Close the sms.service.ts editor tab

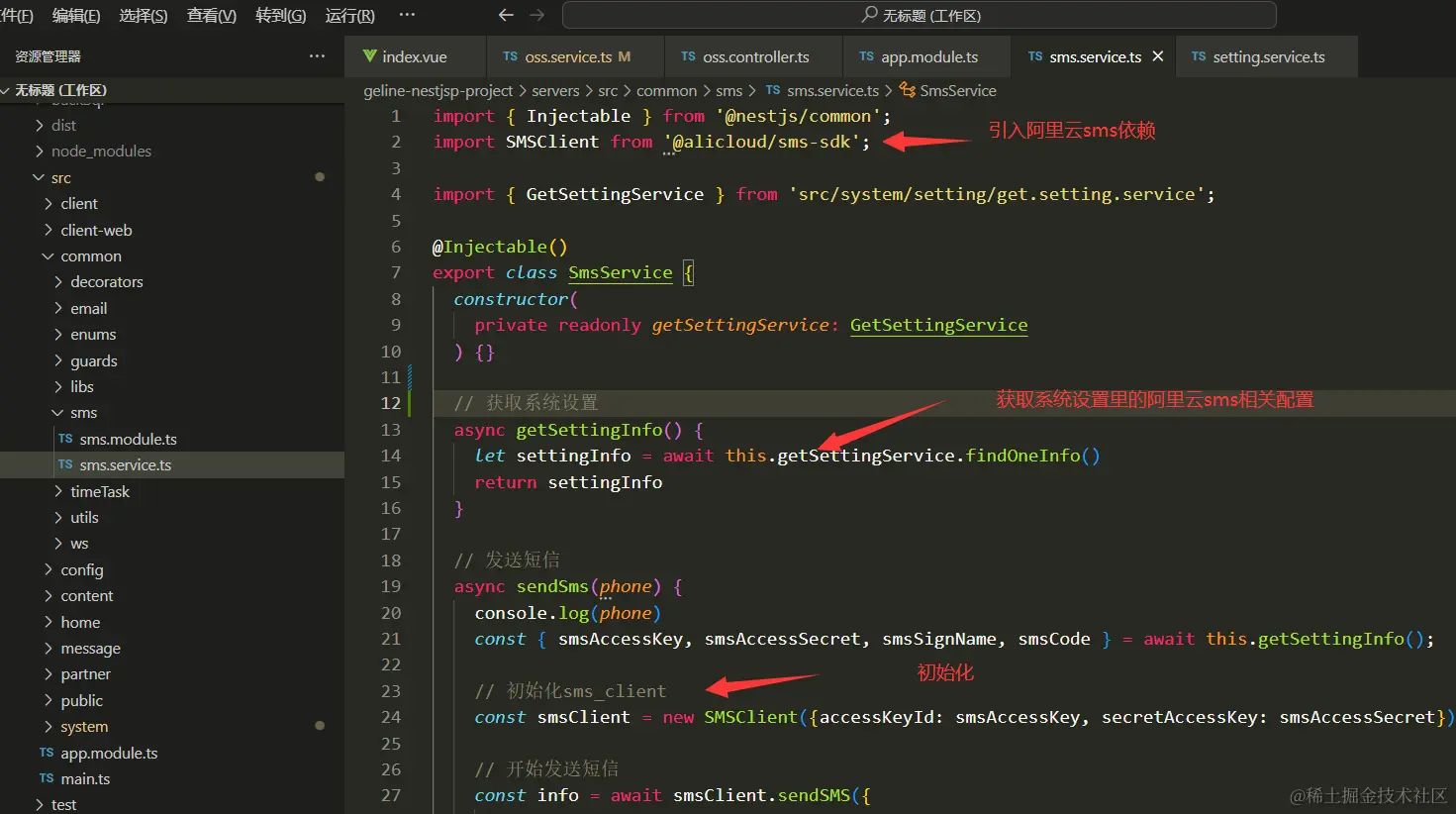[1157, 56]
